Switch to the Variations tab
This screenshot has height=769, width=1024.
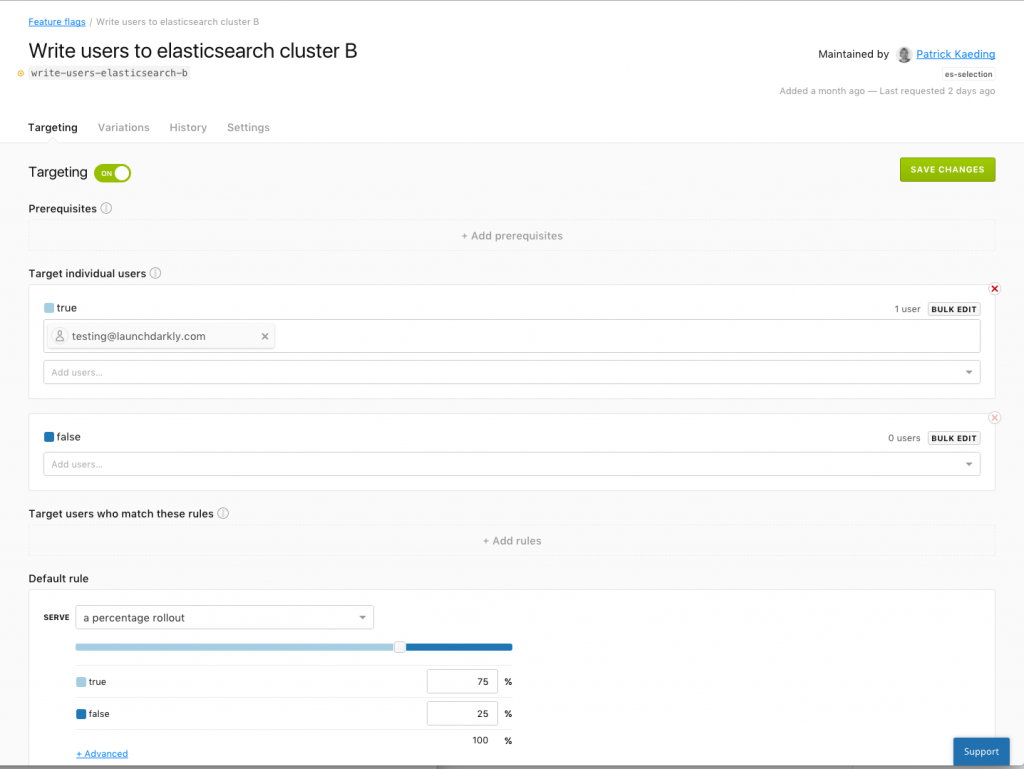pyautogui.click(x=123, y=127)
